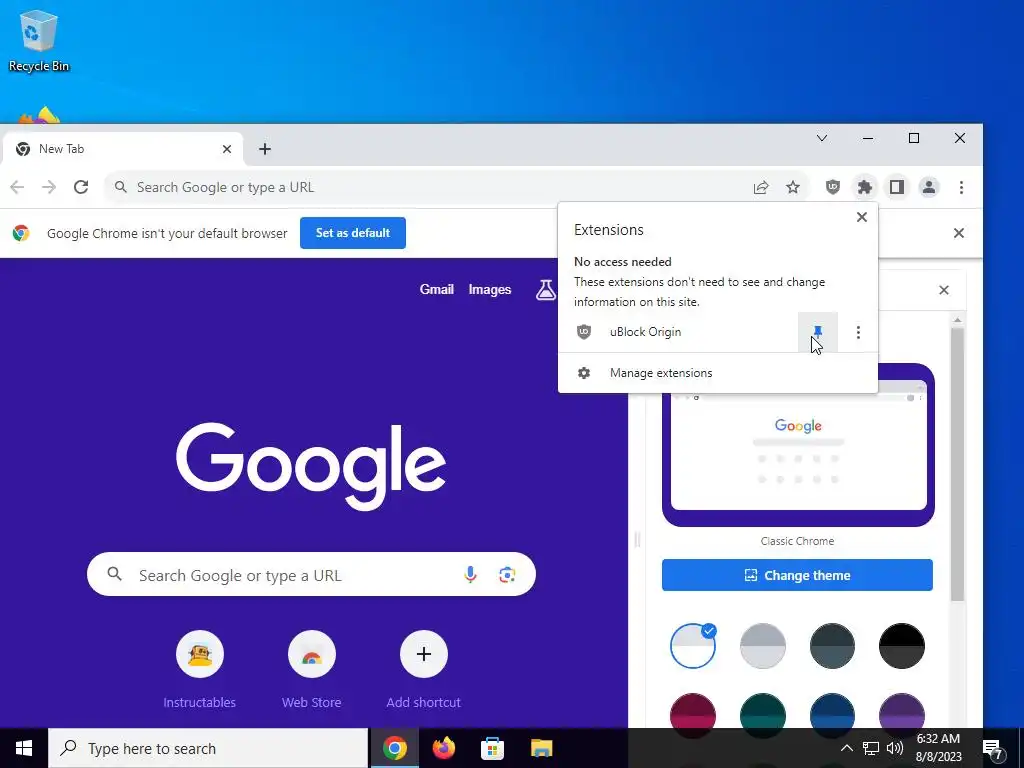Close the Extensions popup
Image resolution: width=1024 pixels, height=768 pixels.
pos(862,217)
